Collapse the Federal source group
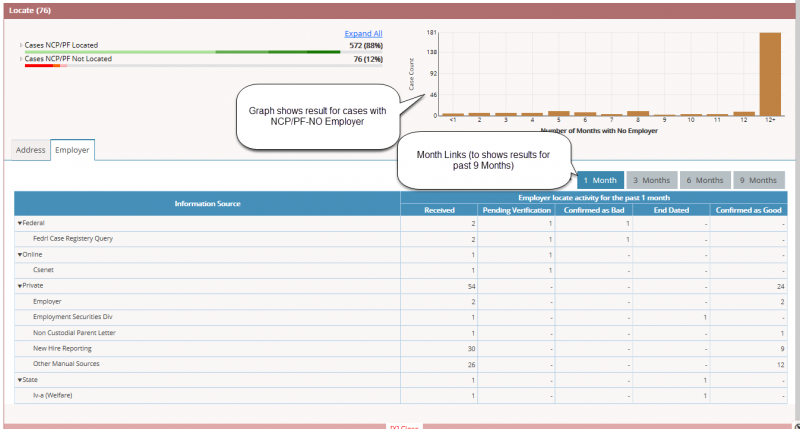Screen dimensions: 800x429 point(20,223)
